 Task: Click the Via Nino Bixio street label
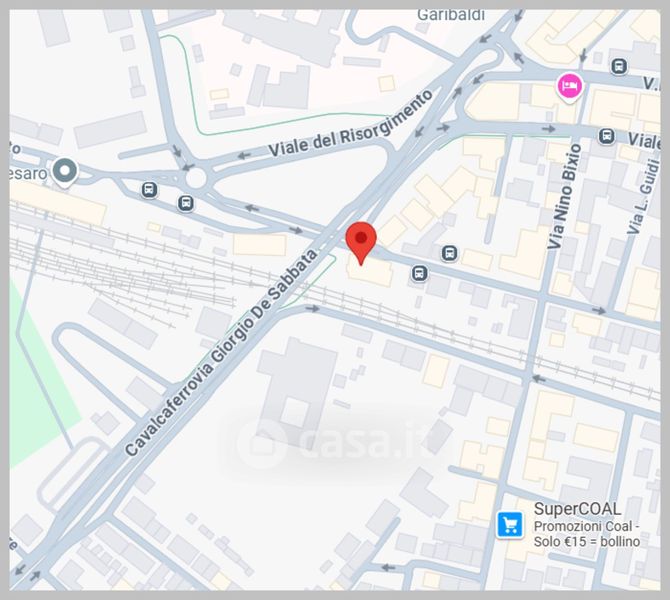(x=564, y=197)
